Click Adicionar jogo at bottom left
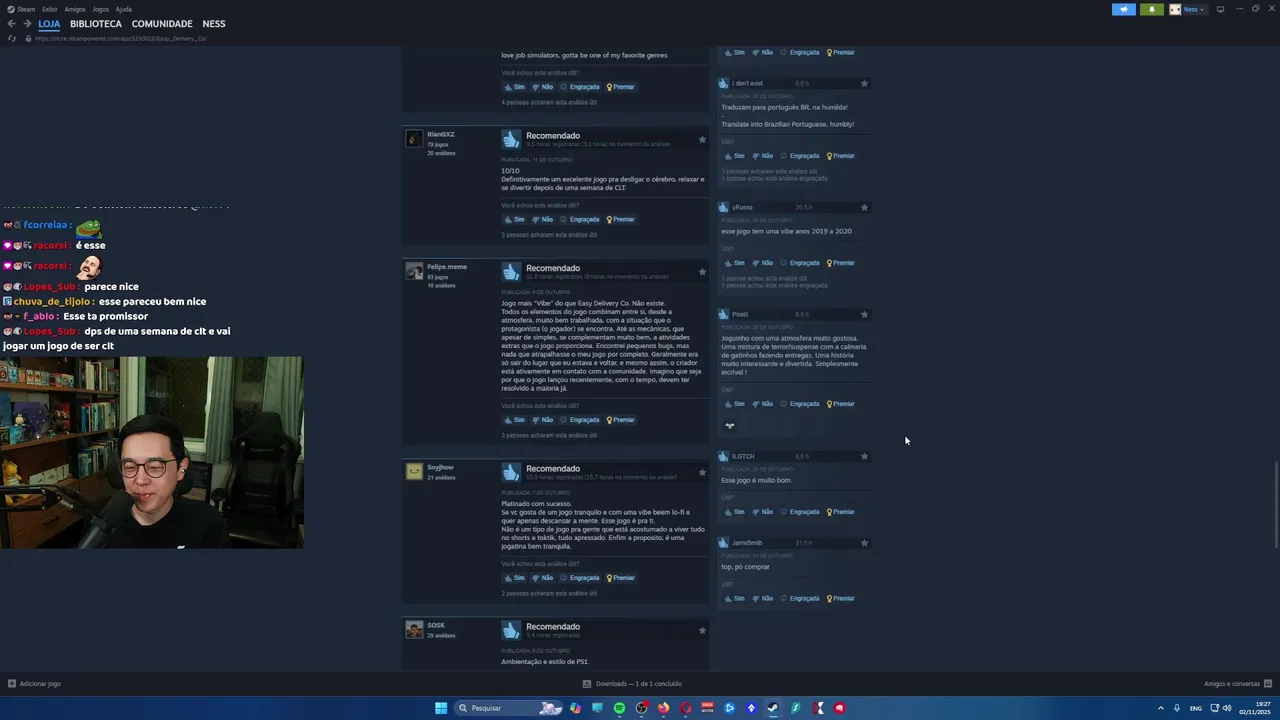Image resolution: width=1280 pixels, height=720 pixels. tap(34, 684)
